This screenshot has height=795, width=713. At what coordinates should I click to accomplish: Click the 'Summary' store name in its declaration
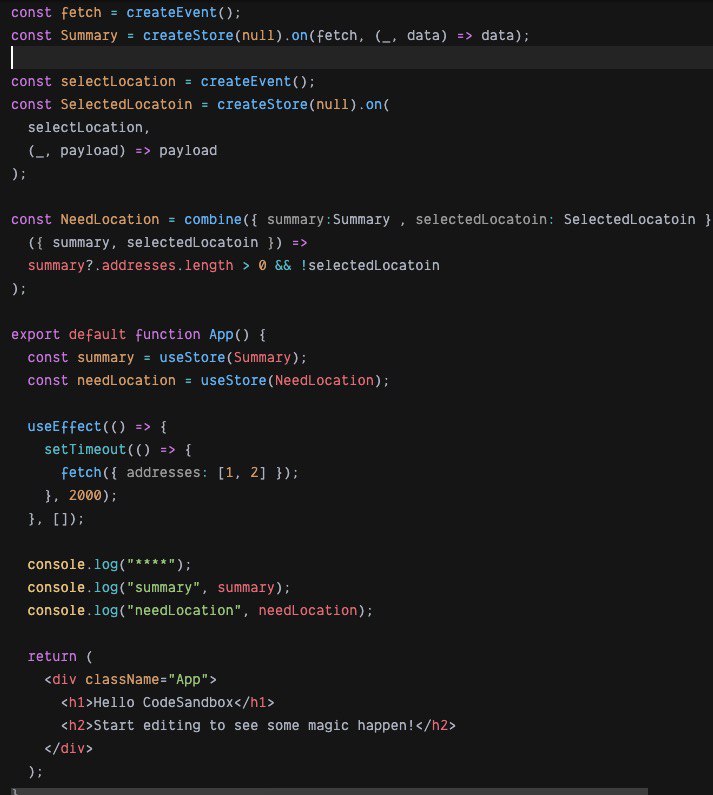pos(89,35)
